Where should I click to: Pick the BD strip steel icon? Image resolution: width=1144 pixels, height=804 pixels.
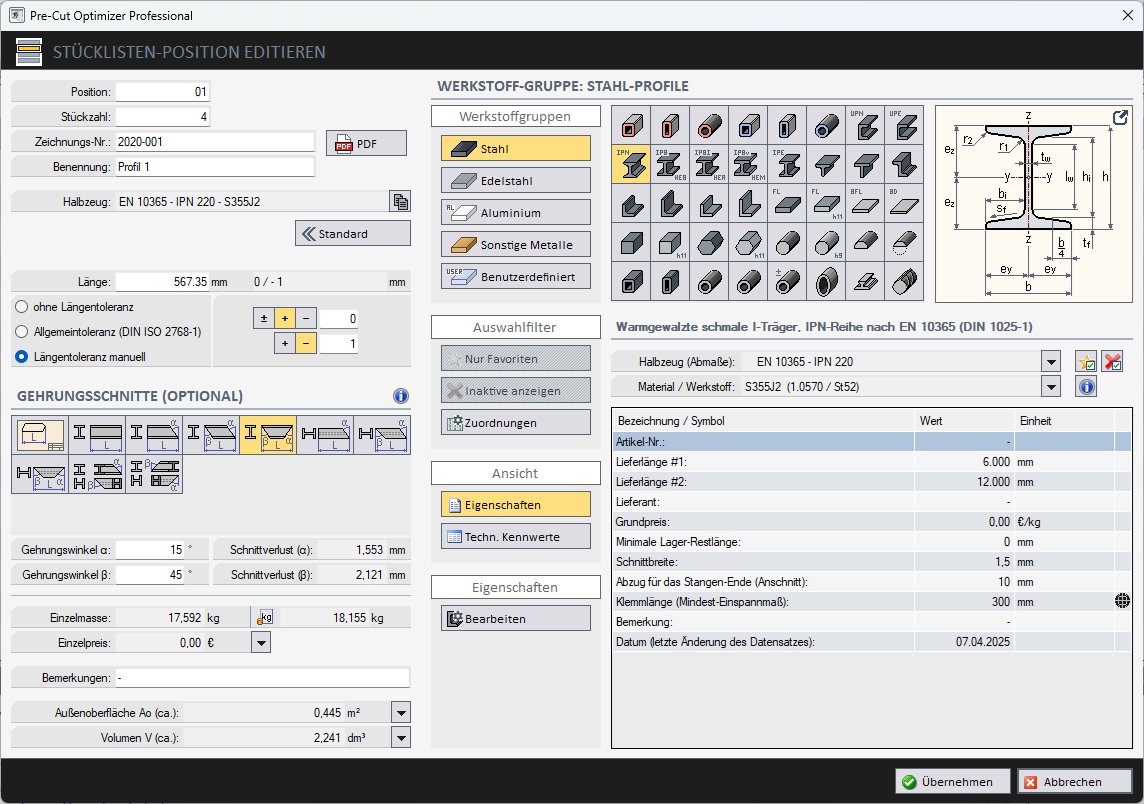pos(904,203)
